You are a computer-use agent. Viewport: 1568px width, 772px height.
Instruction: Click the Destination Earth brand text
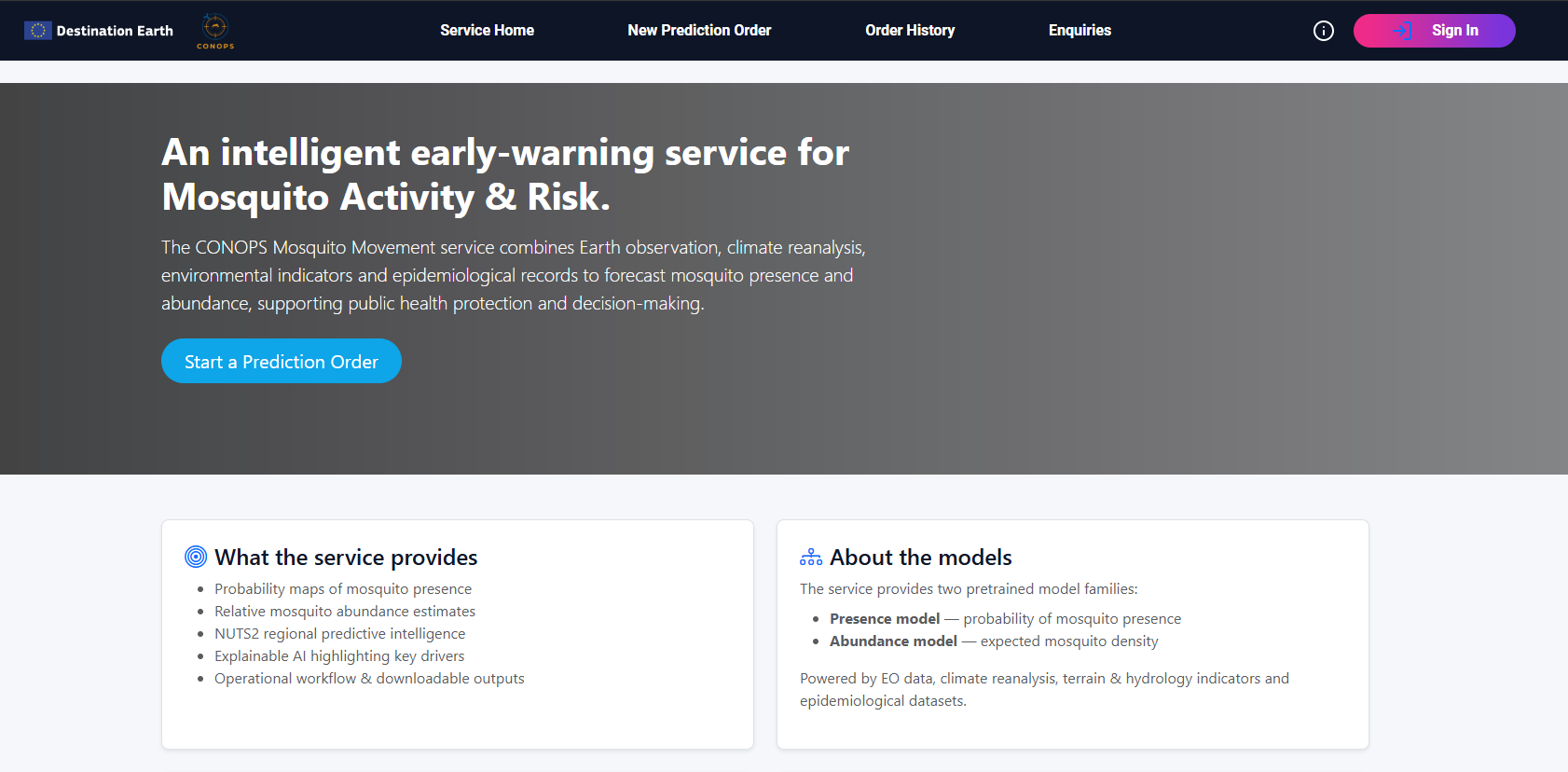[115, 31]
